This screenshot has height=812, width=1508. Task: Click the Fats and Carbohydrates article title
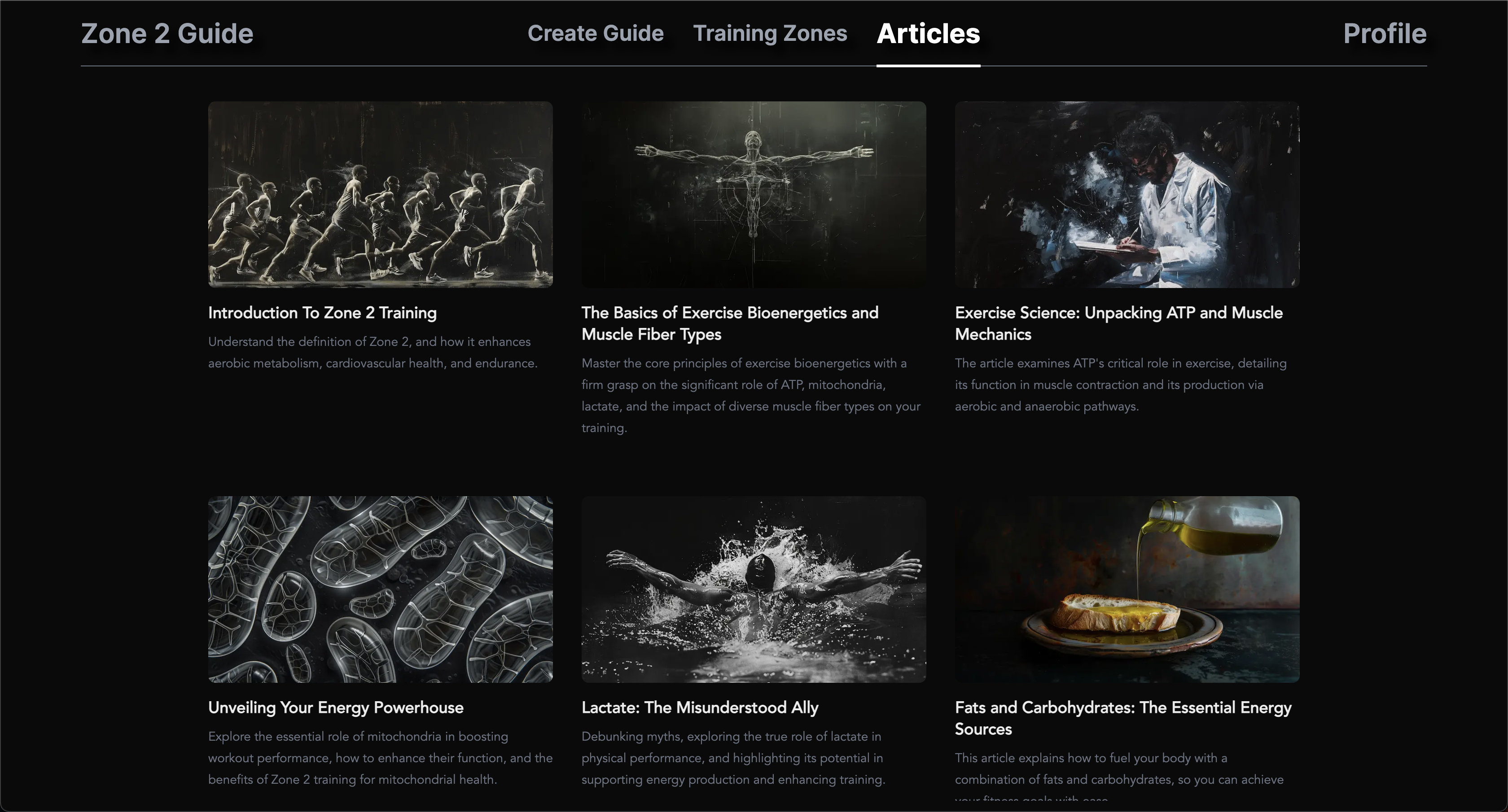pos(1122,718)
